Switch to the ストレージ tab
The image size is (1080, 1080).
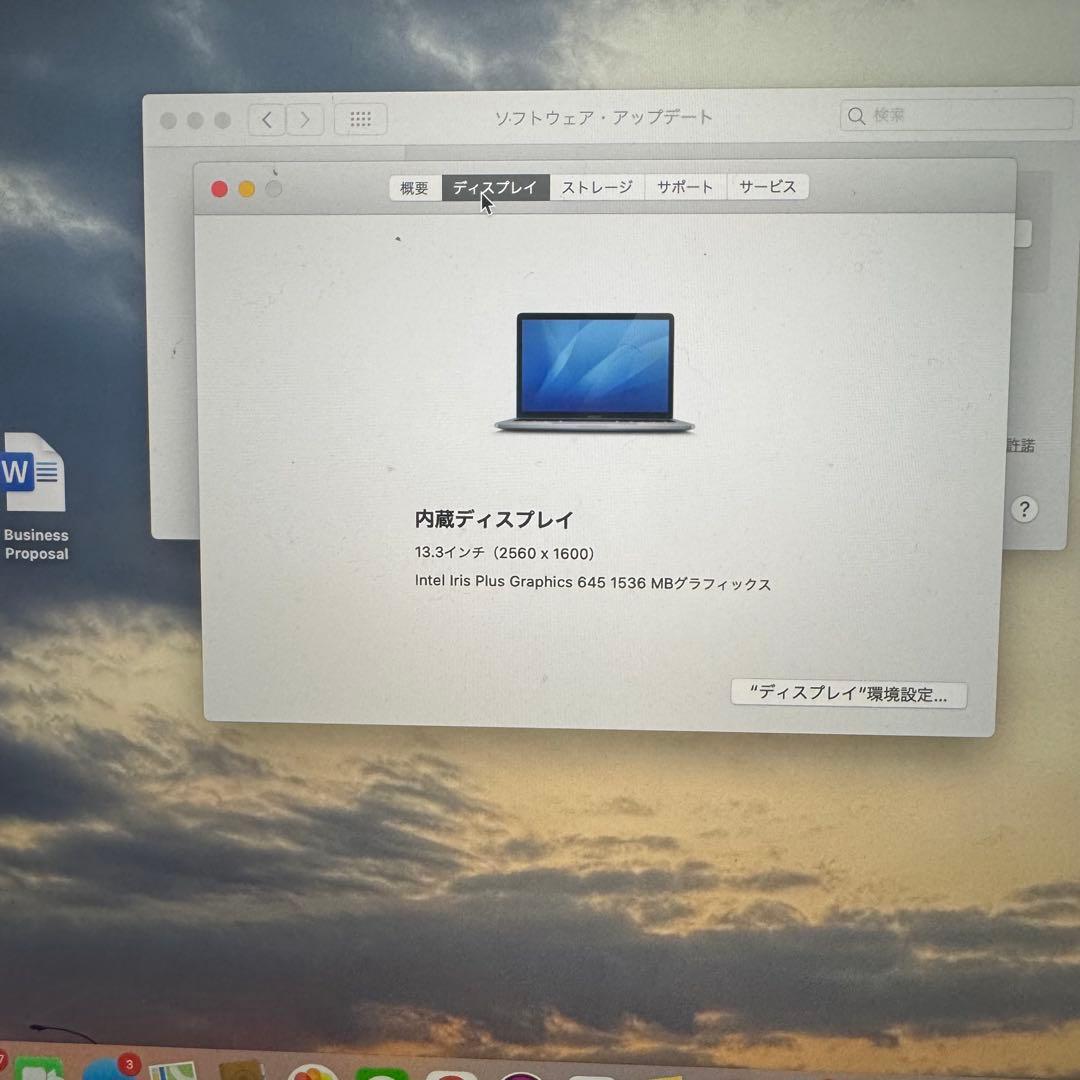click(x=597, y=186)
